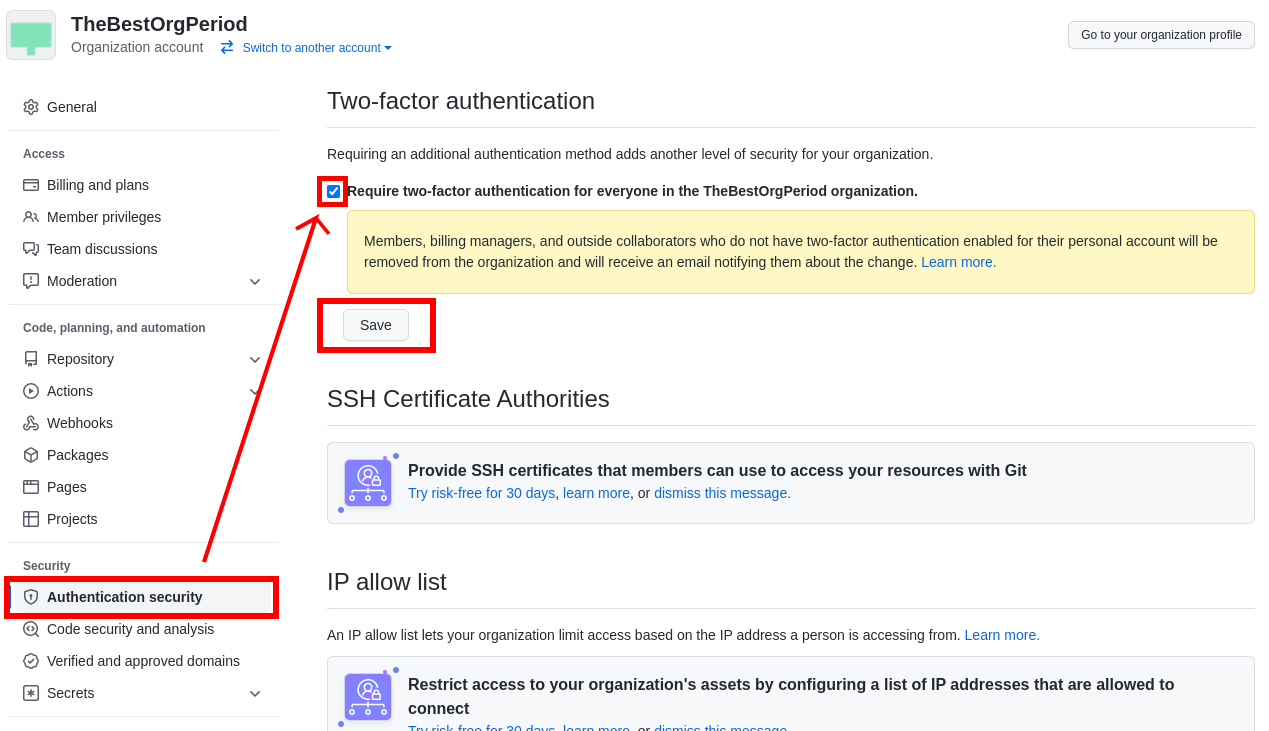1269x731 pixels.
Task: Click Two-factor authentication heading
Action: [461, 101]
